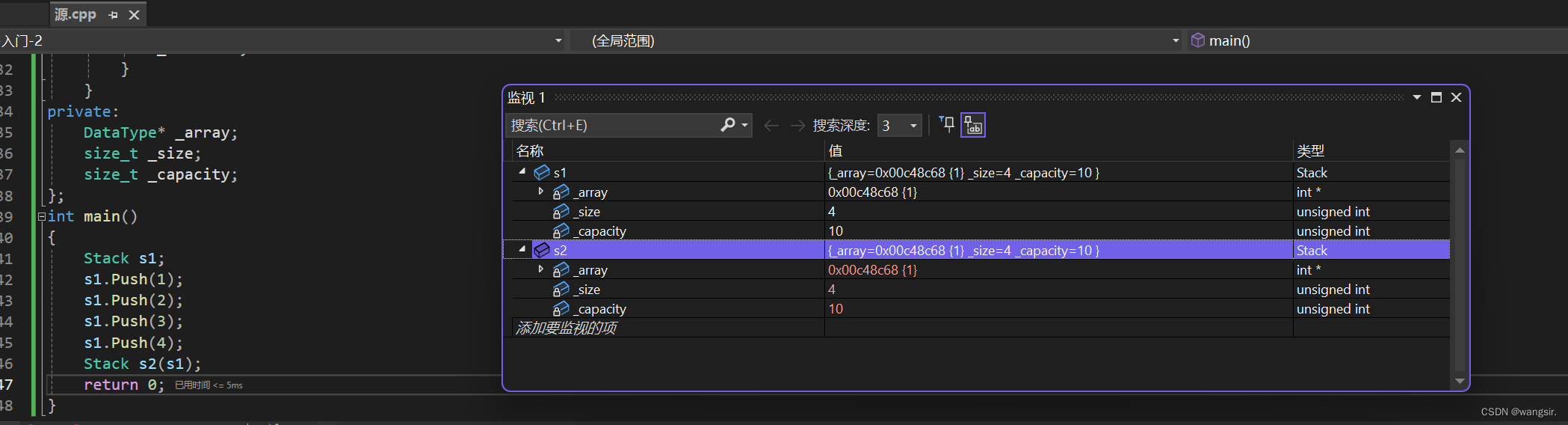Go to previous search result arrow

pos(771,126)
